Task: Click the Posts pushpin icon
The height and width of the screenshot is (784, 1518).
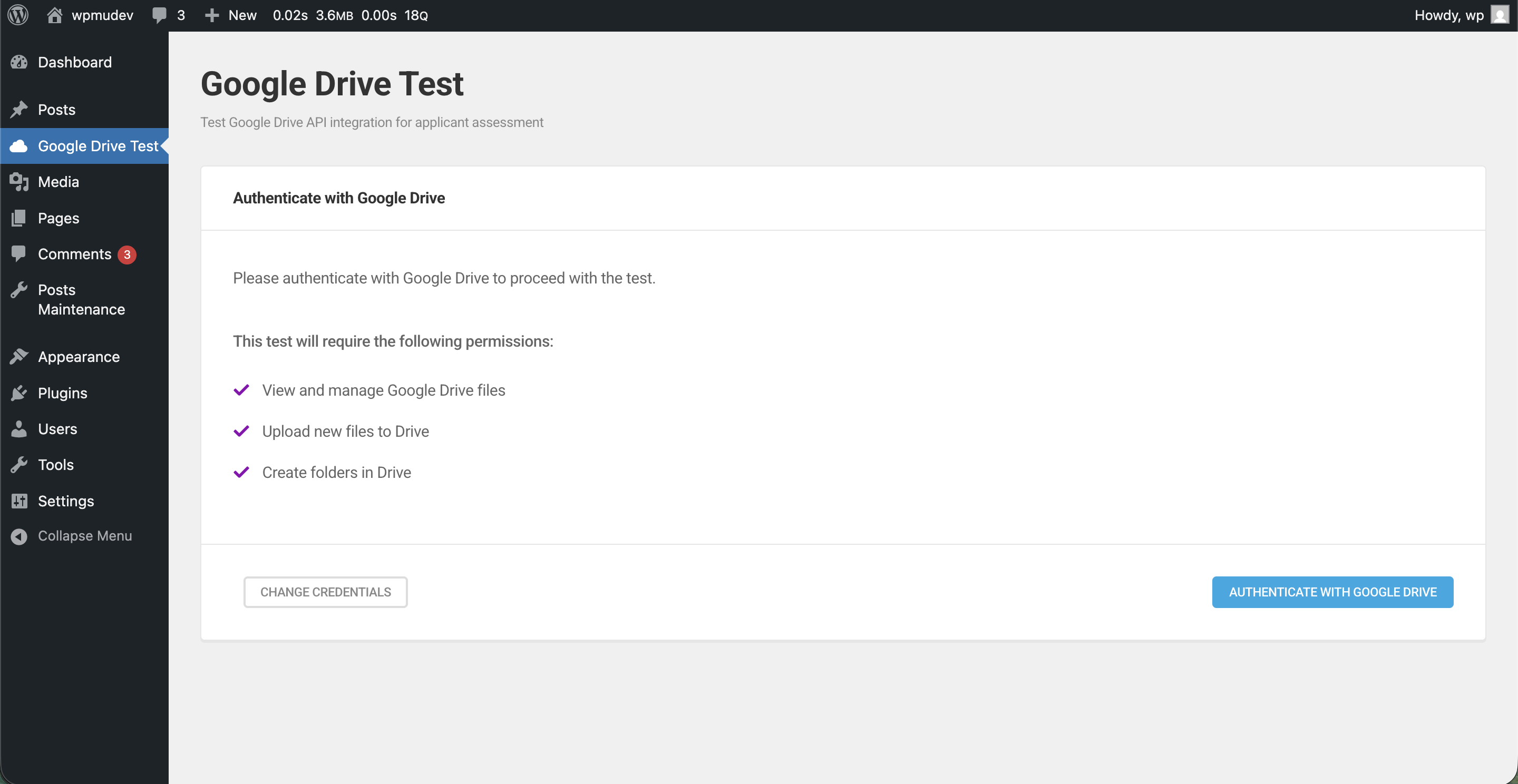Action: pyautogui.click(x=19, y=109)
